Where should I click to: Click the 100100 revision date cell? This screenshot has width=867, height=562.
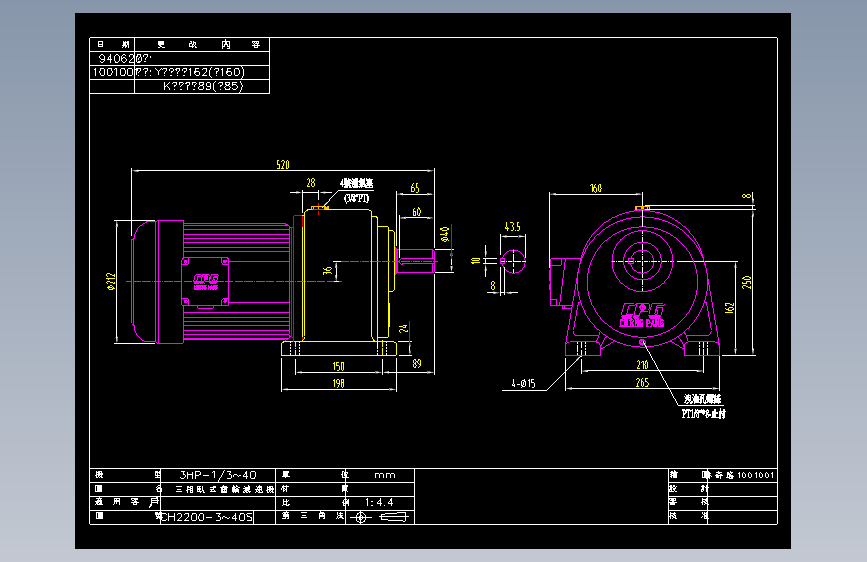click(x=112, y=72)
